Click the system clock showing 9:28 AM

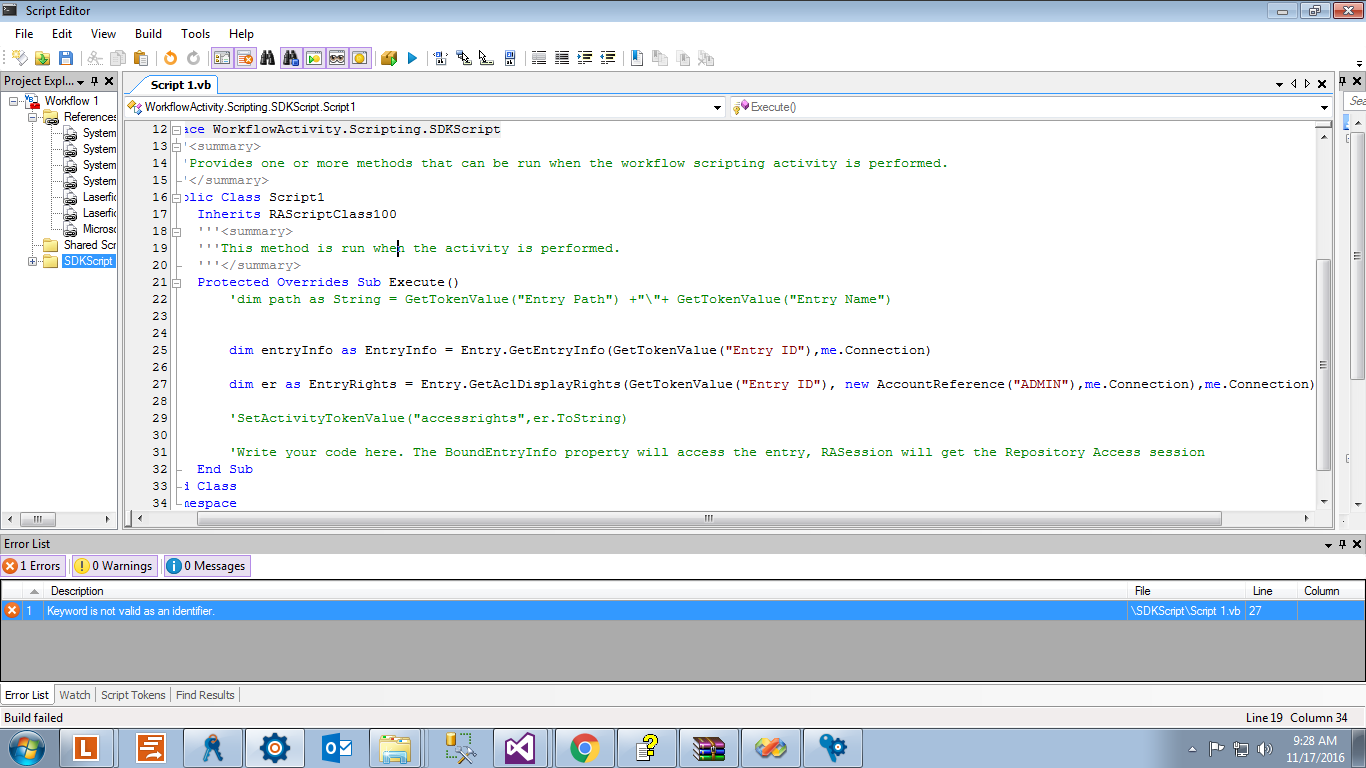click(x=1313, y=748)
